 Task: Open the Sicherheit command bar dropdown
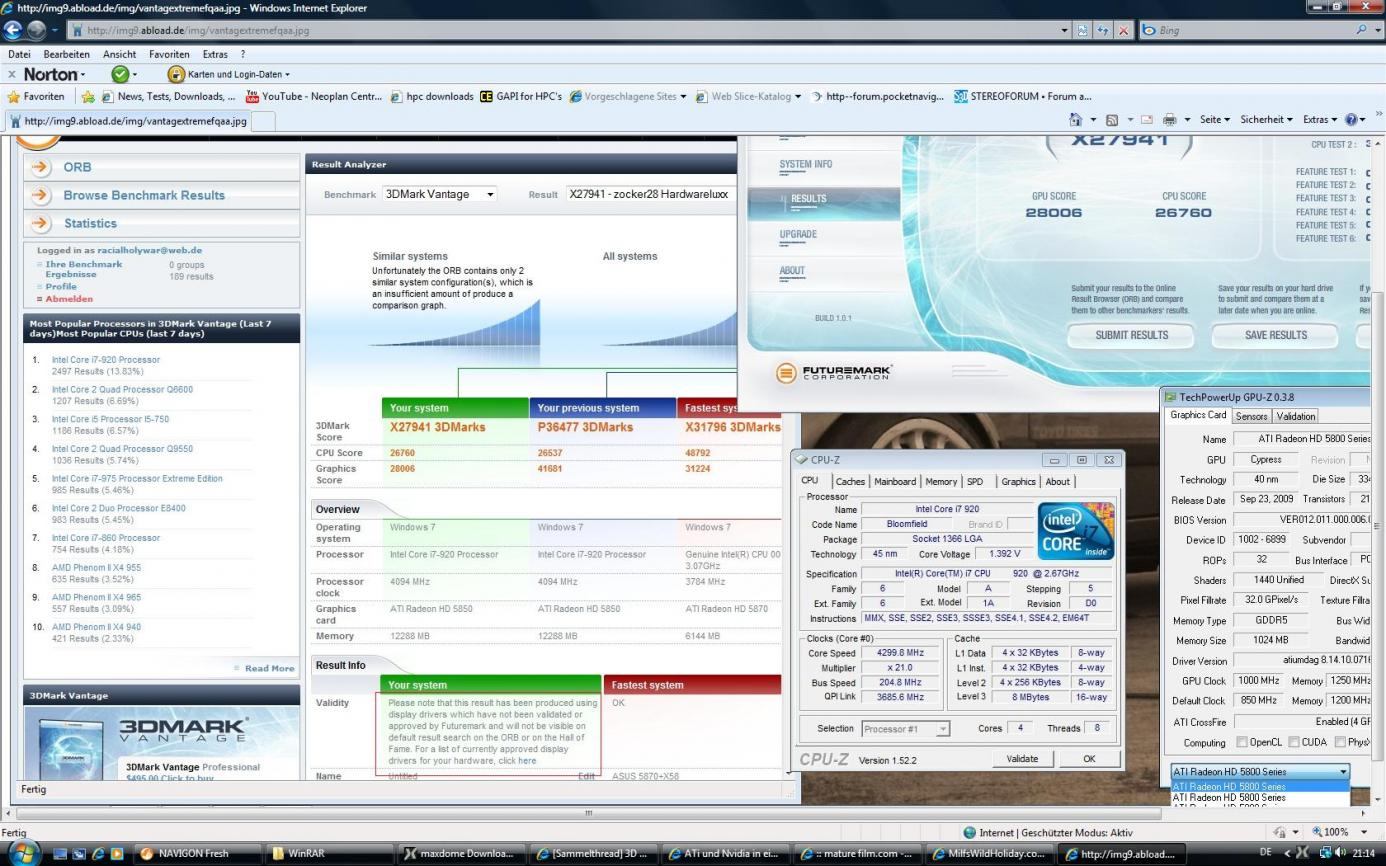pyautogui.click(x=1267, y=119)
